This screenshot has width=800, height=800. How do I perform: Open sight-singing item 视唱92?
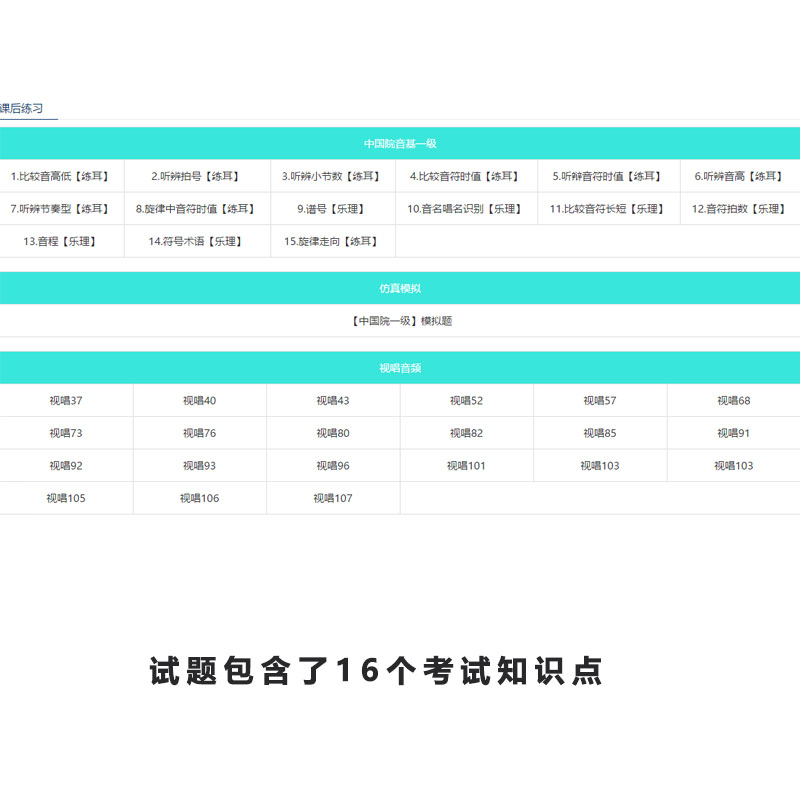(x=66, y=466)
